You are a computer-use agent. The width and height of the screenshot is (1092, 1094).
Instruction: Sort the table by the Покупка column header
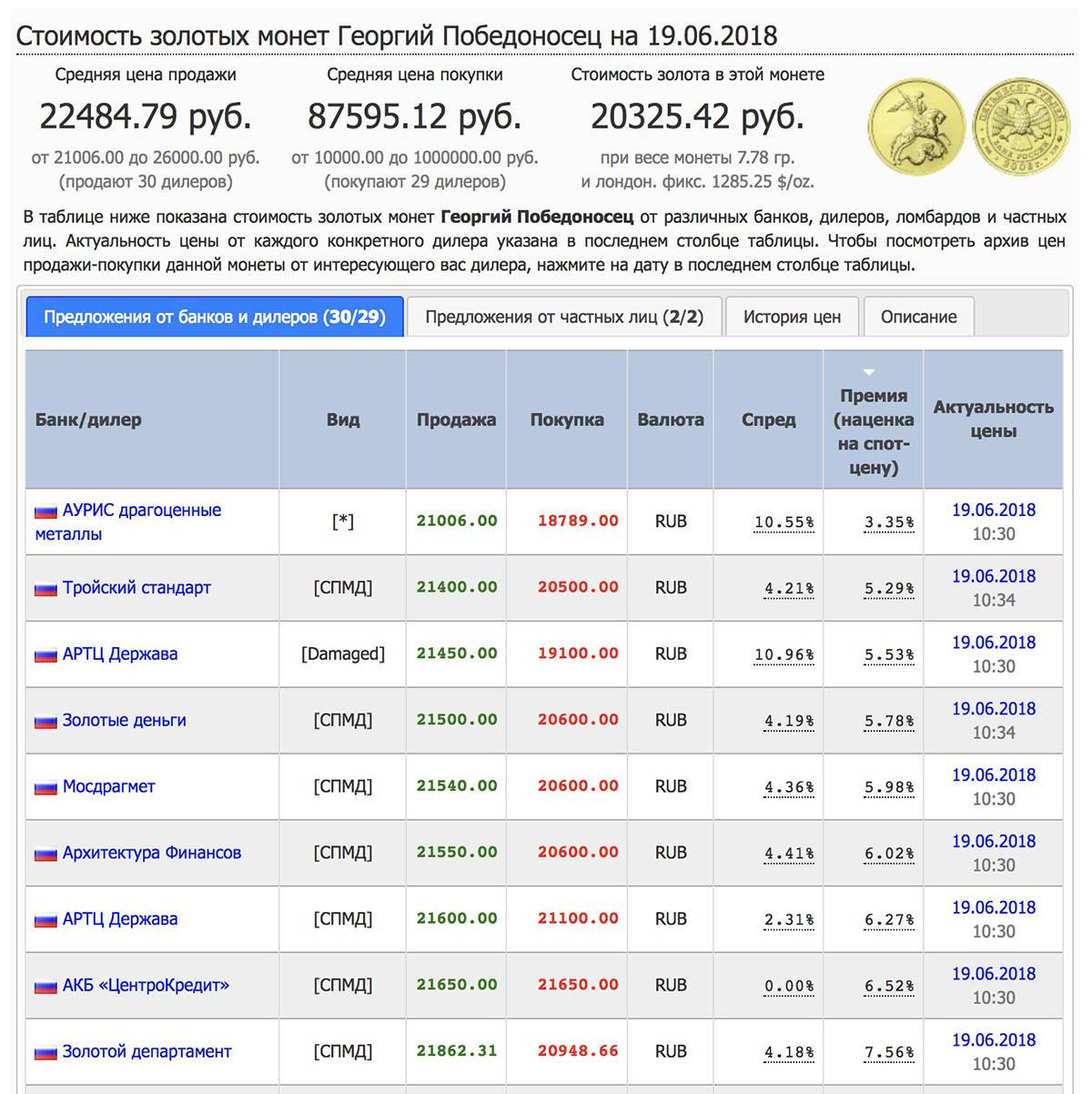click(566, 420)
